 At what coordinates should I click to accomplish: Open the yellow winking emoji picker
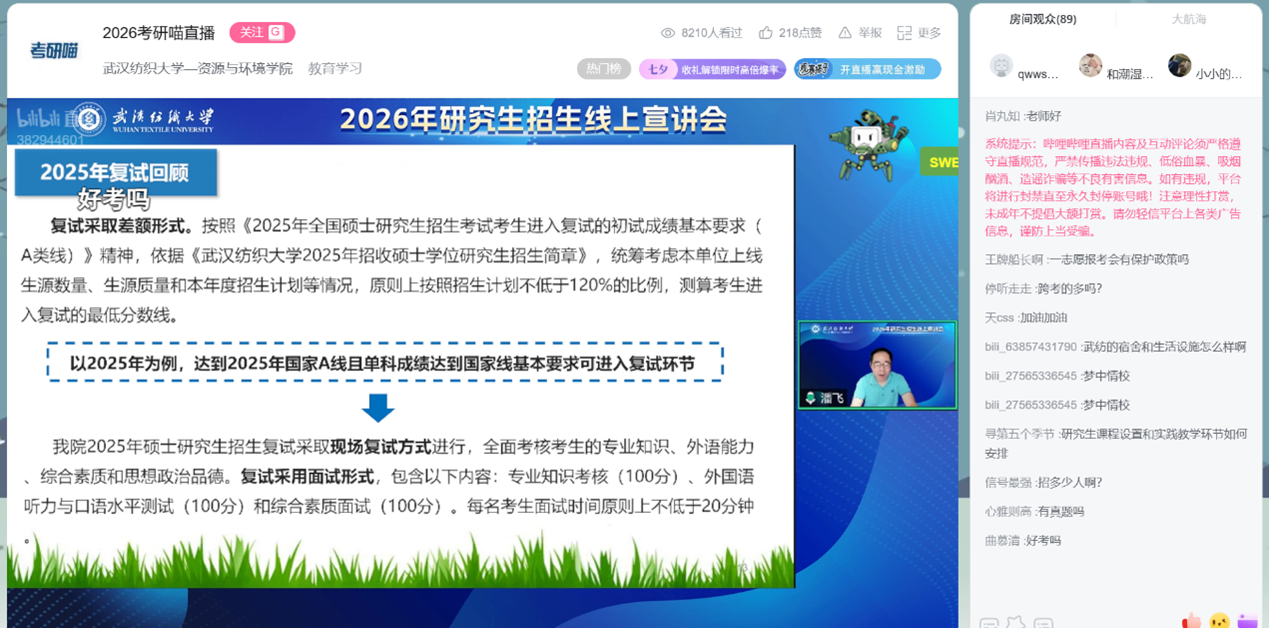point(1219,621)
